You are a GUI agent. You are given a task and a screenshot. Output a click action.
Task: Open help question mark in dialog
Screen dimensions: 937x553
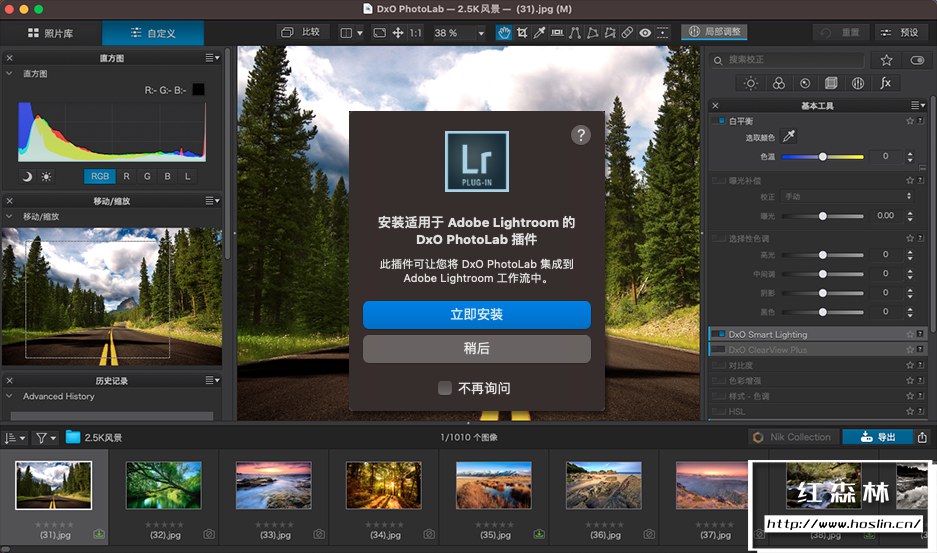coord(580,135)
